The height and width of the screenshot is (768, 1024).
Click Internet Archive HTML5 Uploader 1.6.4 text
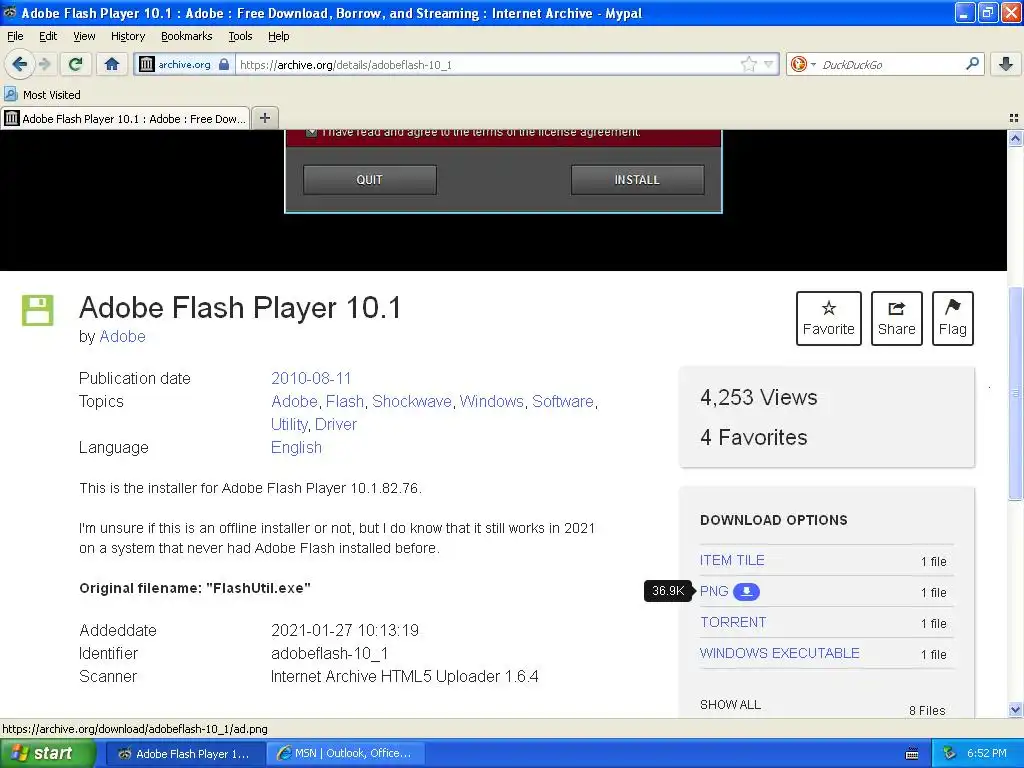tap(404, 676)
